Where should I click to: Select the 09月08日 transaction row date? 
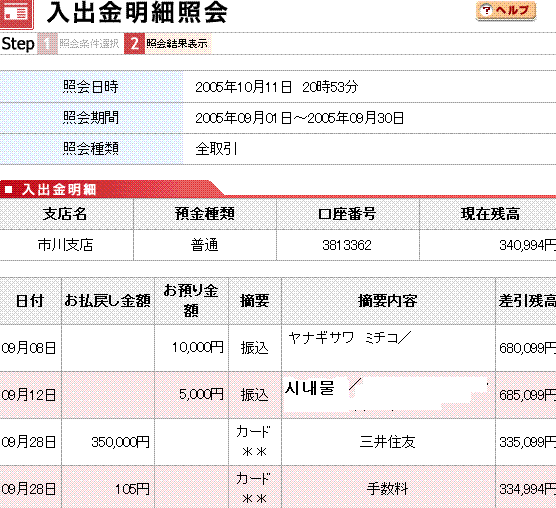click(x=29, y=348)
